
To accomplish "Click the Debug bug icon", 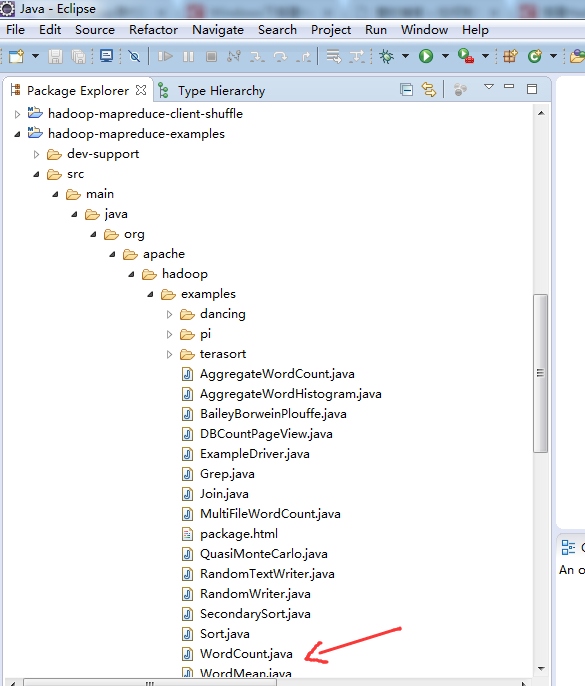I will pos(386,56).
